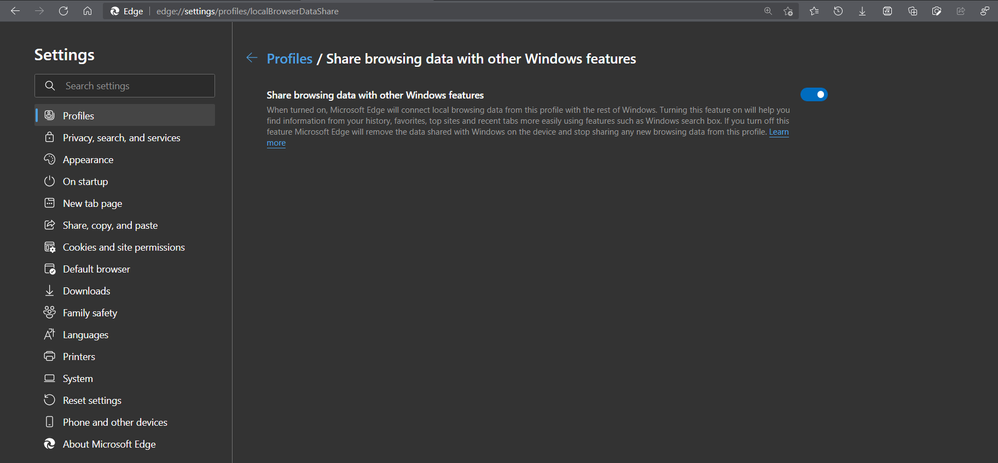The image size is (998, 463).
Task: Click the blue back arrow beside Profiles
Action: [251, 58]
